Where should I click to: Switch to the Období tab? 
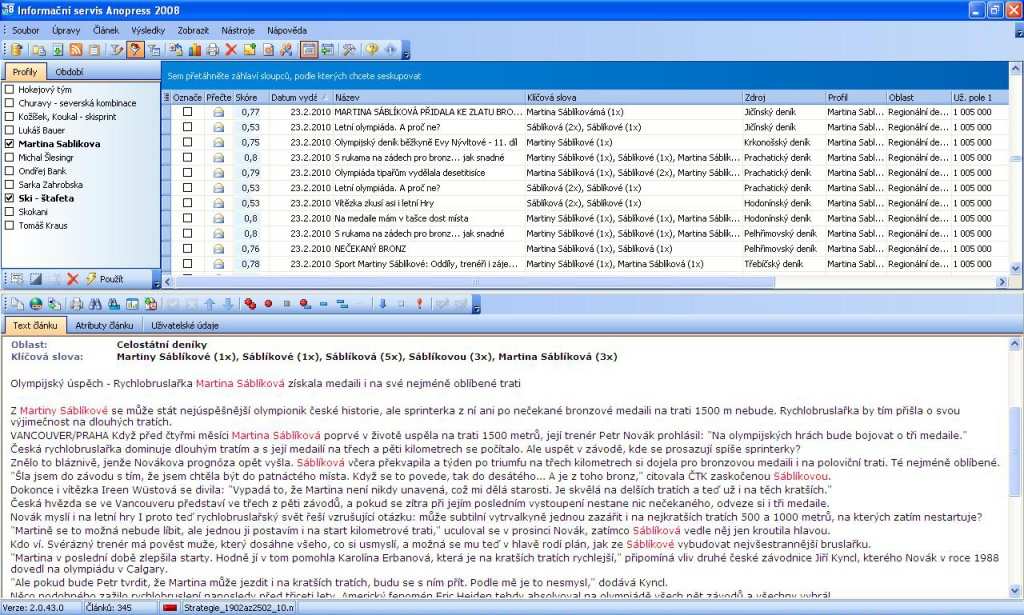click(x=69, y=72)
